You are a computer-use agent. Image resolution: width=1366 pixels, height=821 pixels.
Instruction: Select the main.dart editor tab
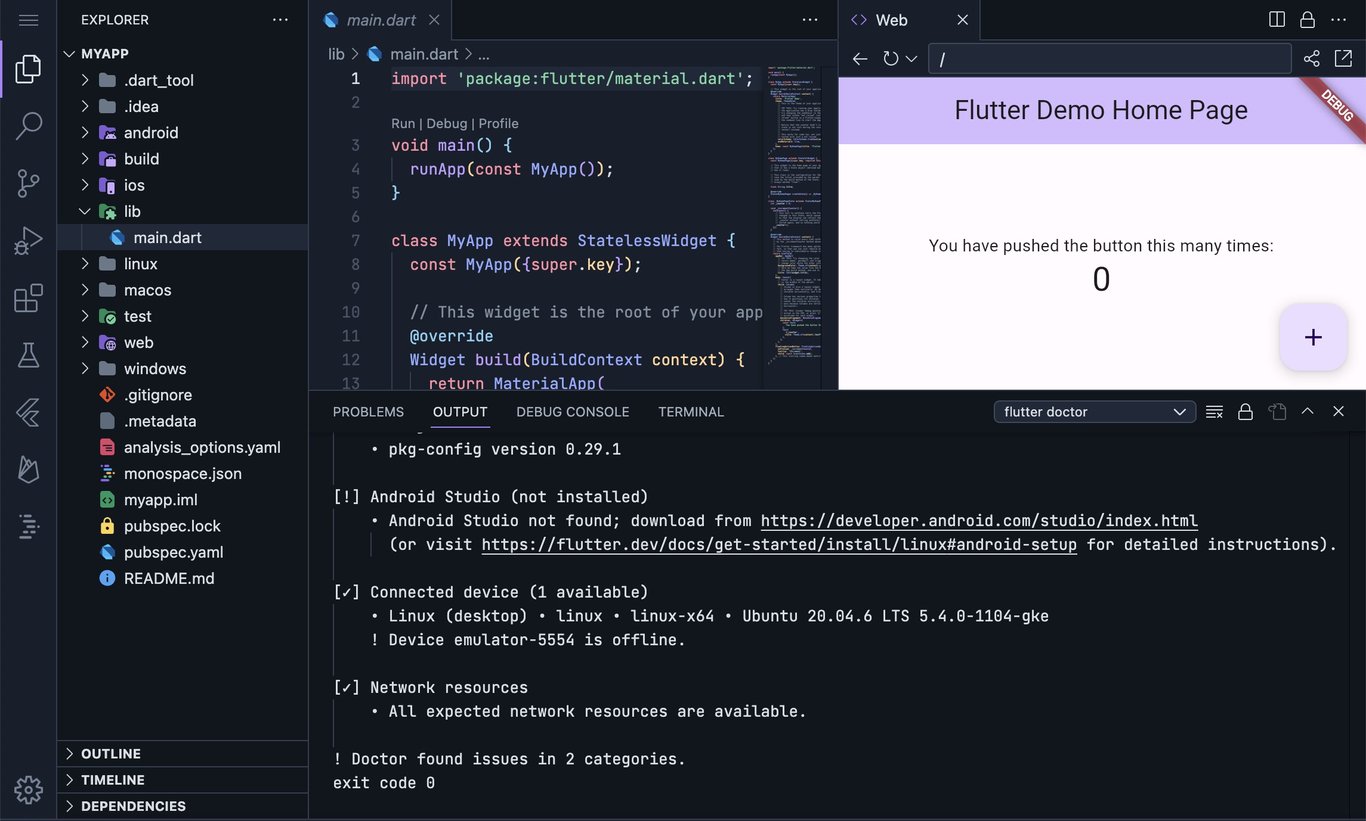click(x=379, y=20)
